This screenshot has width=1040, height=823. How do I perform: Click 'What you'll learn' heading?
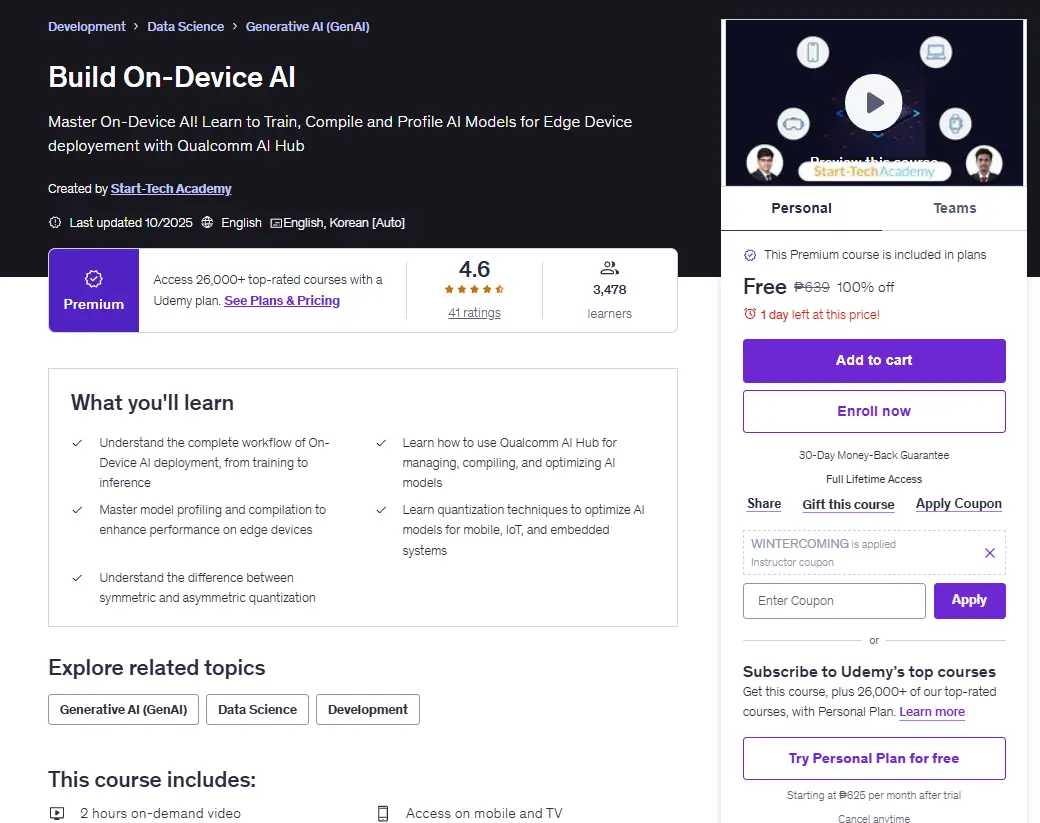coord(153,403)
